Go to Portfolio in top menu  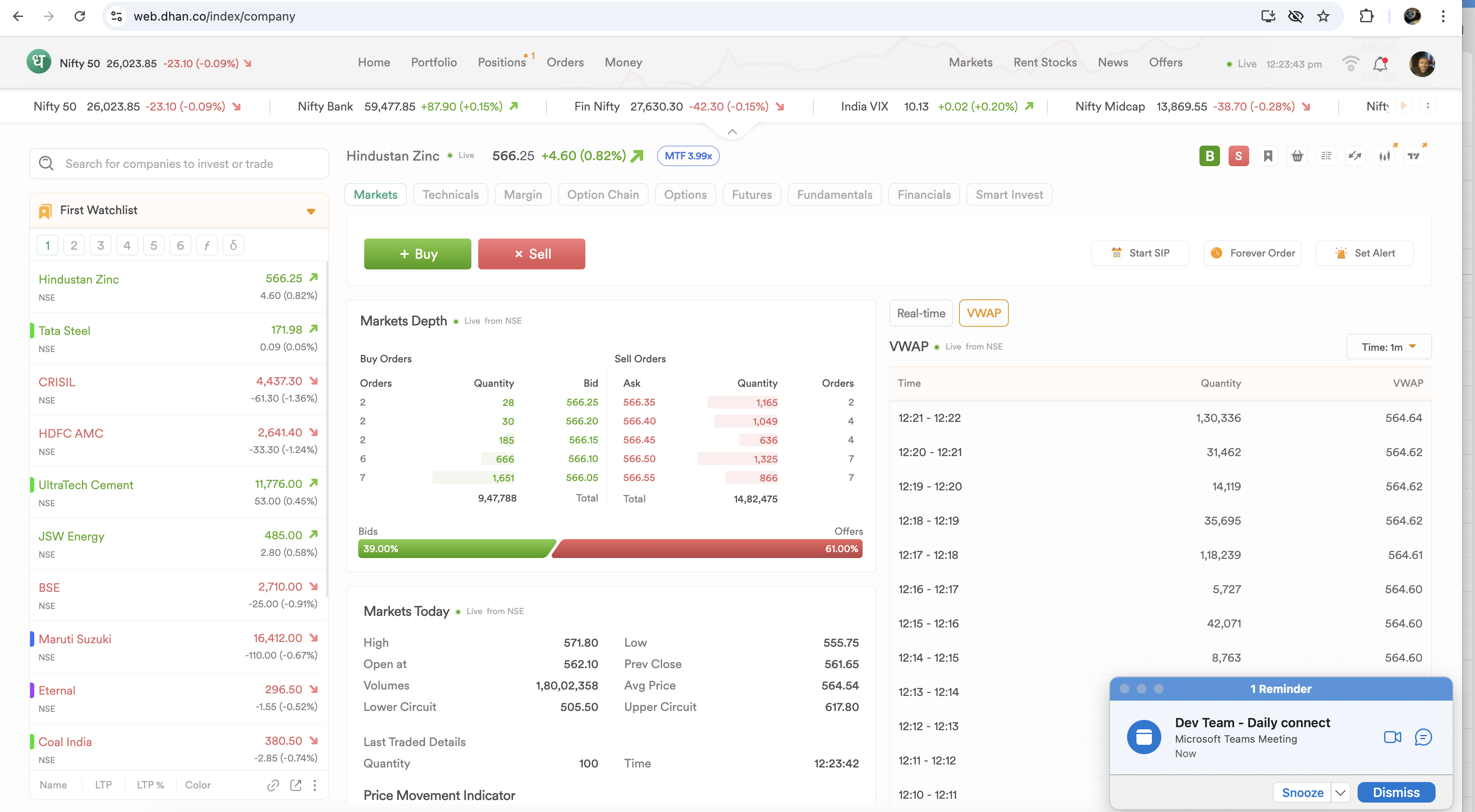pyautogui.click(x=433, y=63)
